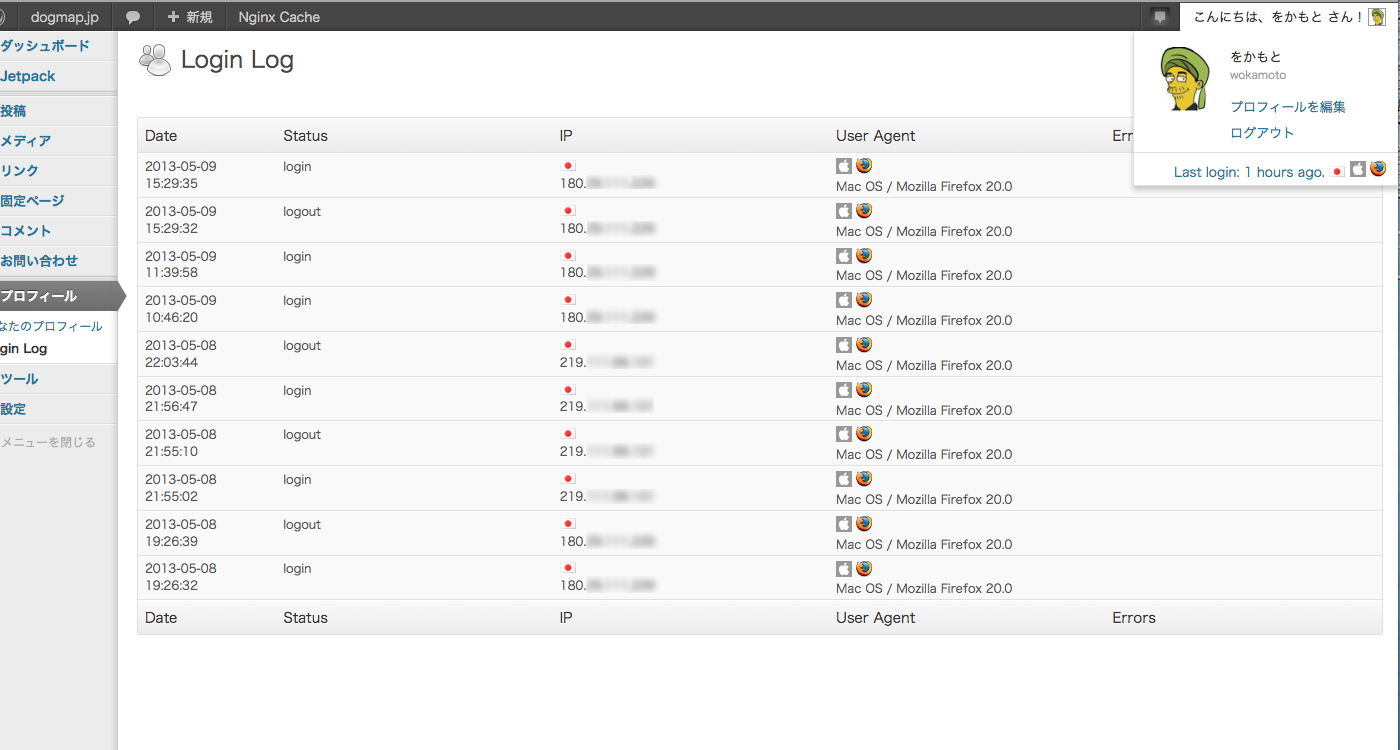This screenshot has height=750, width=1400.
Task: Click the Last login: 1 hours ago link
Action: pos(1249,172)
